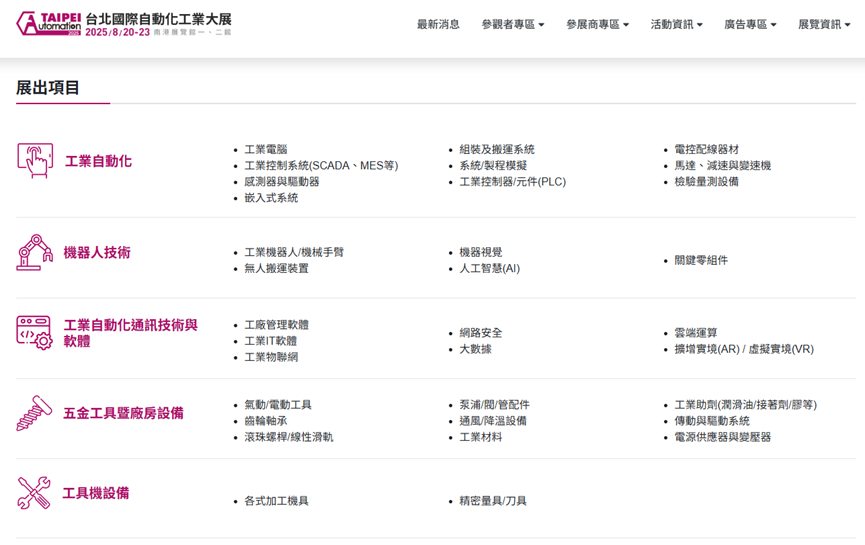Open the 展覽資訊 menu
865x545 pixels.
point(824,24)
